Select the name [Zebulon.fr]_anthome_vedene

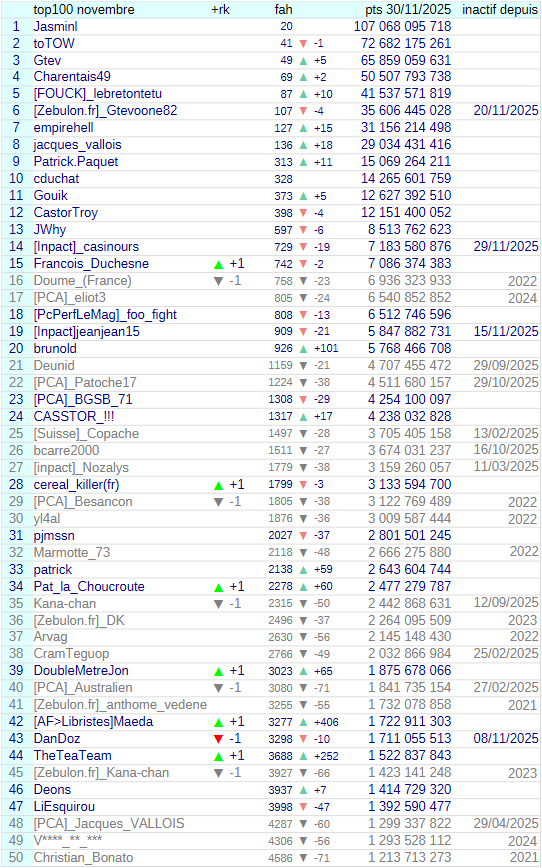coord(120,705)
